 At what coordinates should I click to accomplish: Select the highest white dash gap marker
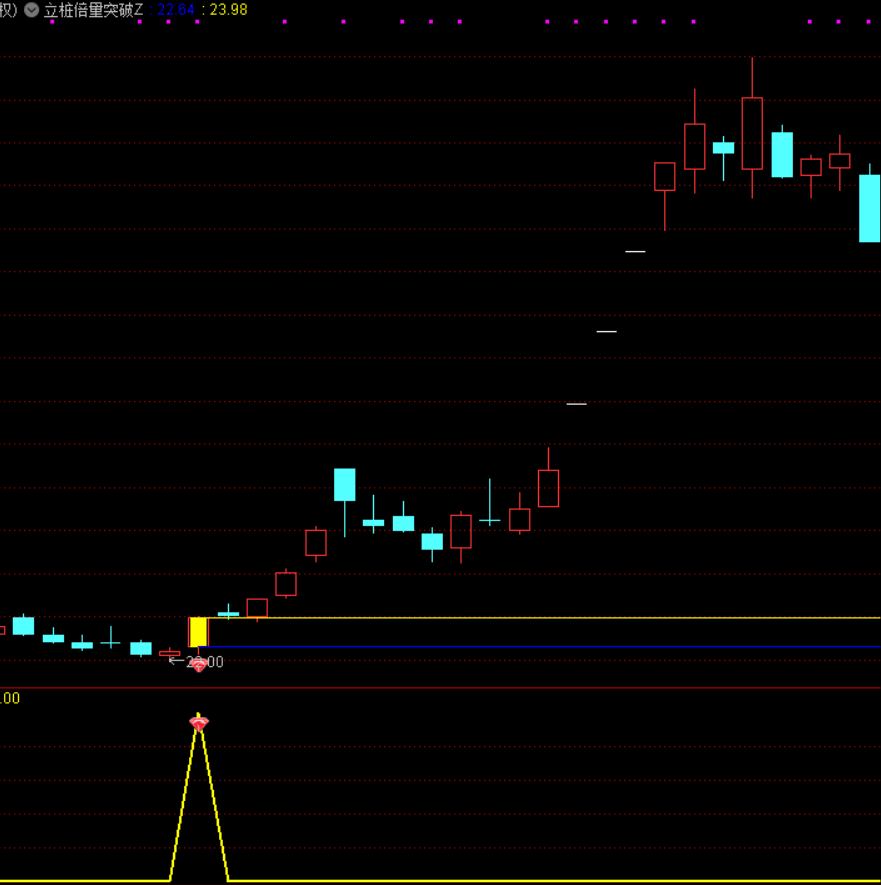click(635, 252)
